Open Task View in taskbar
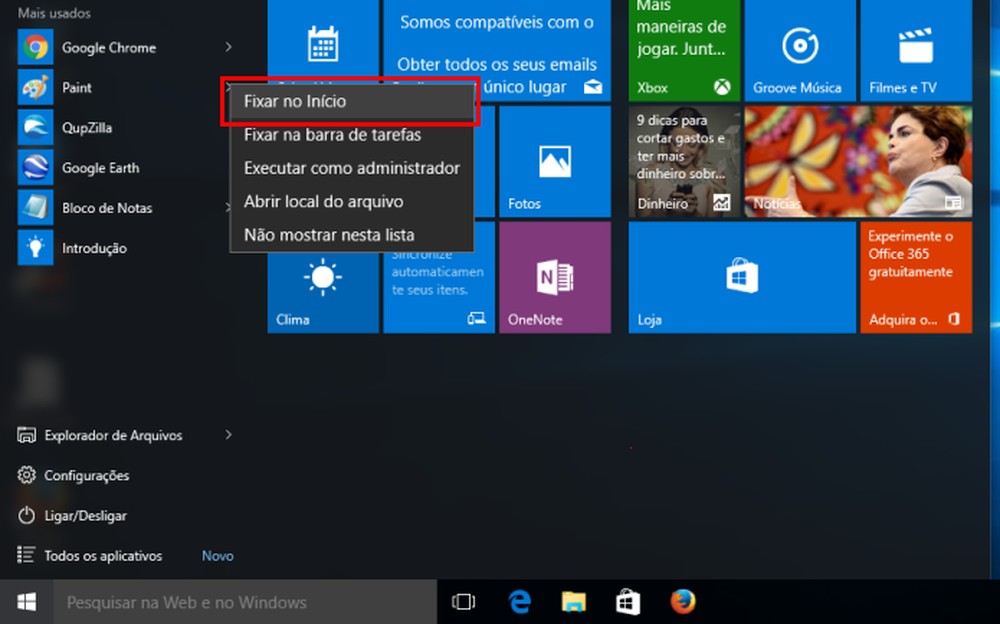 pos(464,602)
